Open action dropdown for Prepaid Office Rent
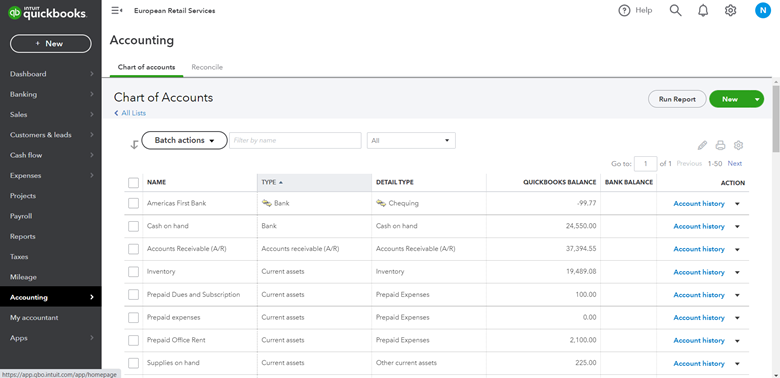 (x=737, y=340)
